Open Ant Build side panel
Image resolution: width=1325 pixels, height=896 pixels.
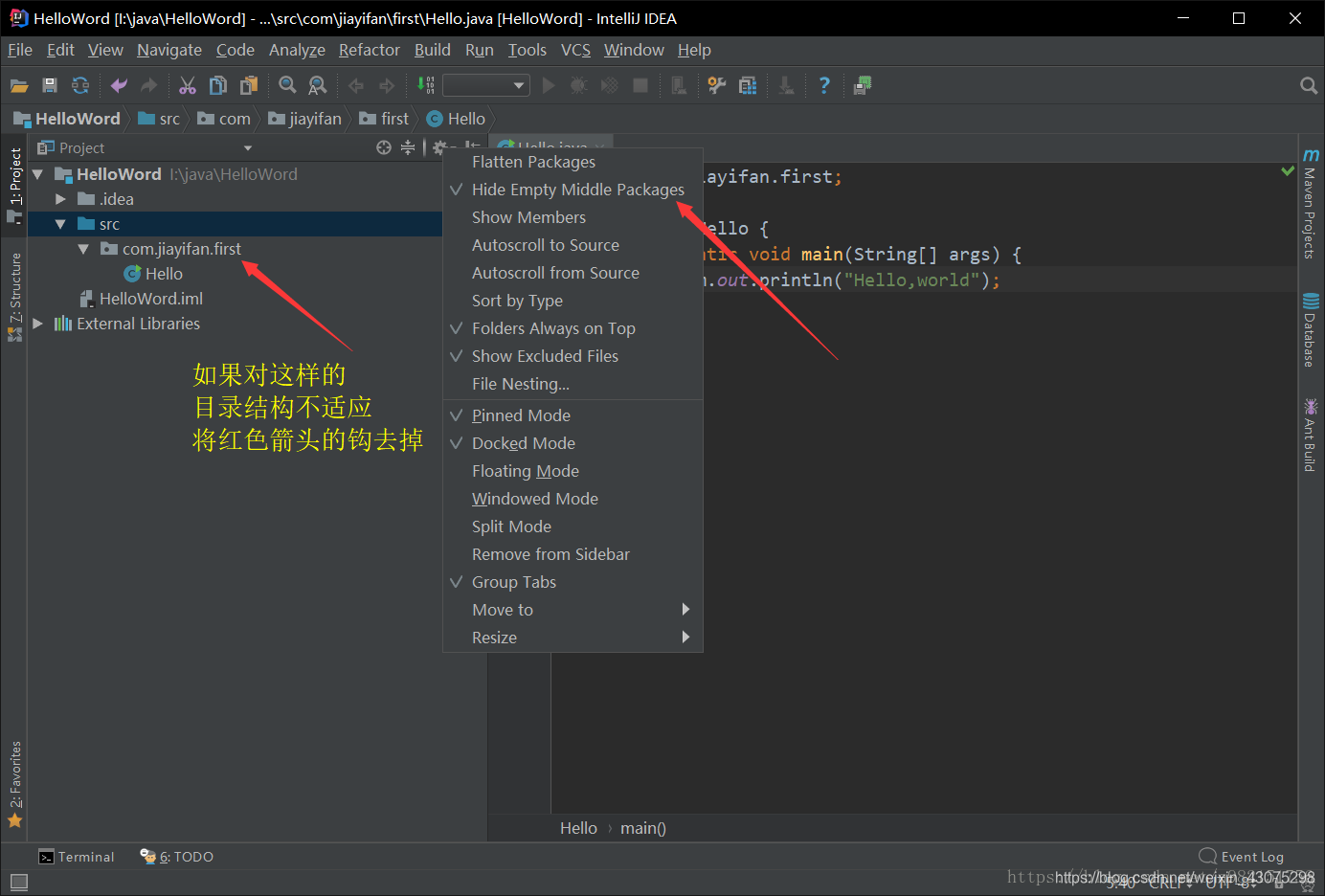[x=1310, y=436]
